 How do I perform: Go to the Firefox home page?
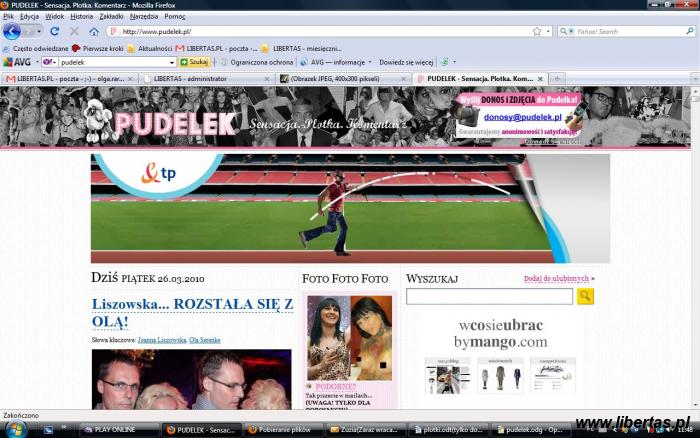coord(94,32)
